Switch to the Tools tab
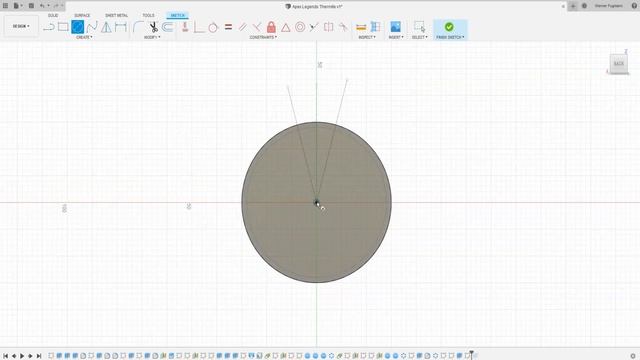Image resolution: width=640 pixels, height=360 pixels. (x=148, y=16)
